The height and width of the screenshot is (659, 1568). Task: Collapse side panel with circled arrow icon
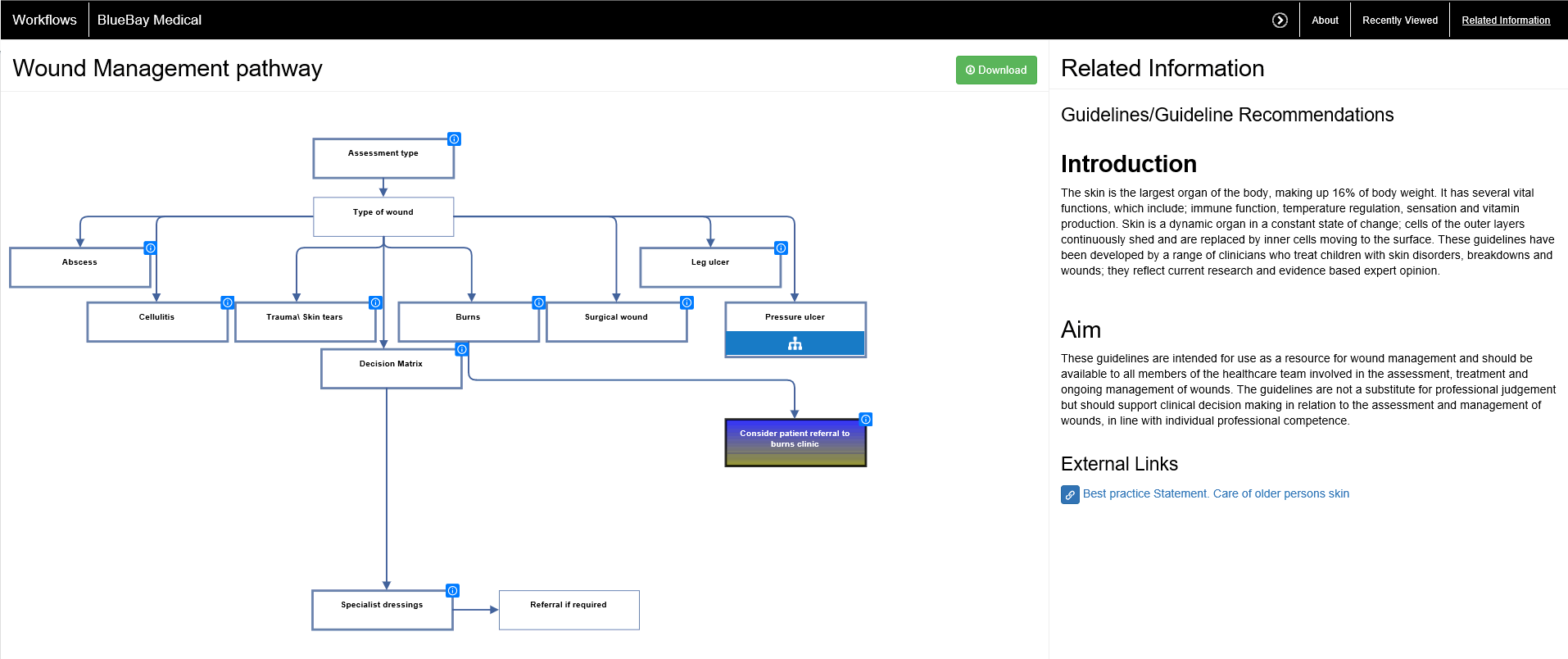1280,20
